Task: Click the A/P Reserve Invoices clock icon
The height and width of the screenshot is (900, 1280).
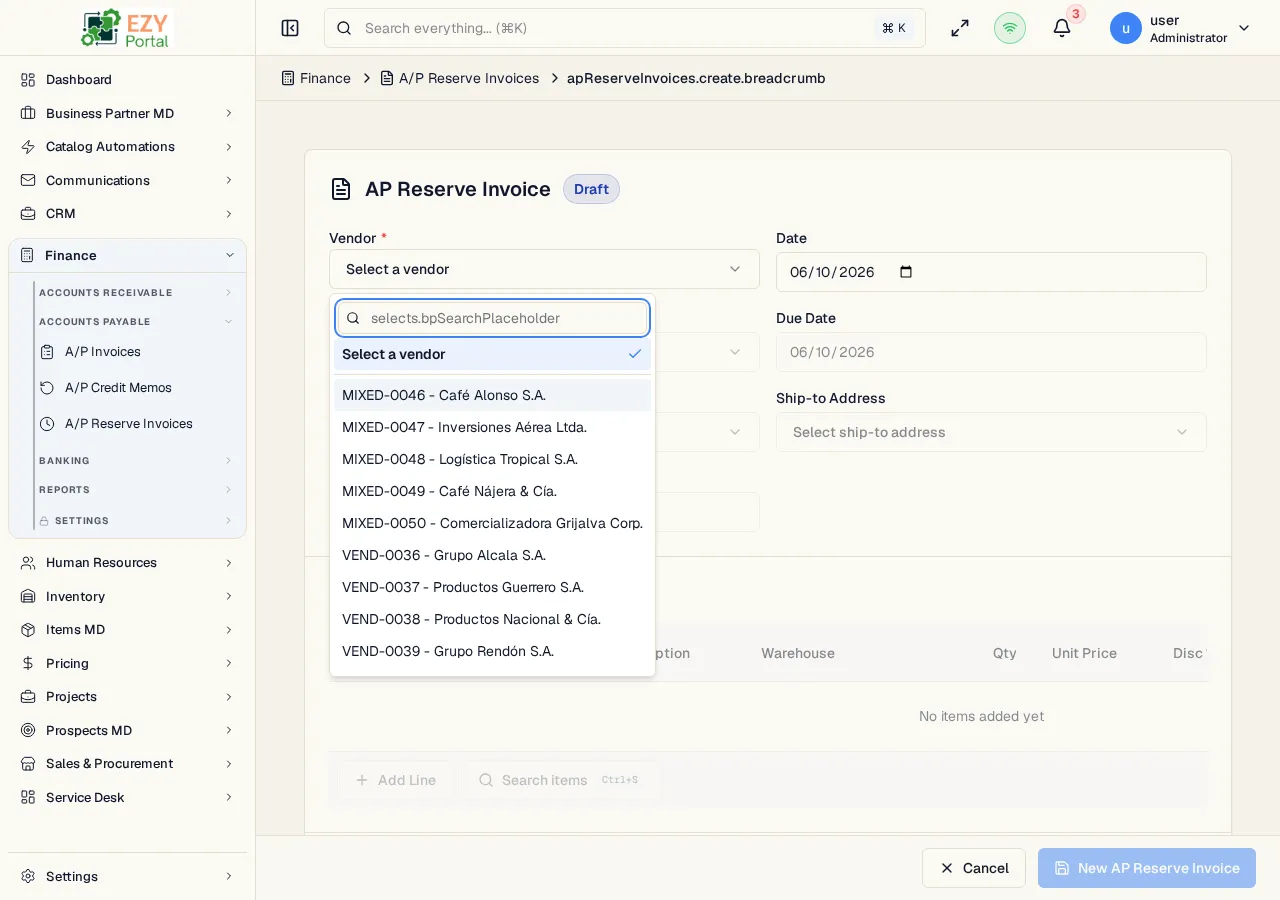Action: click(x=47, y=423)
